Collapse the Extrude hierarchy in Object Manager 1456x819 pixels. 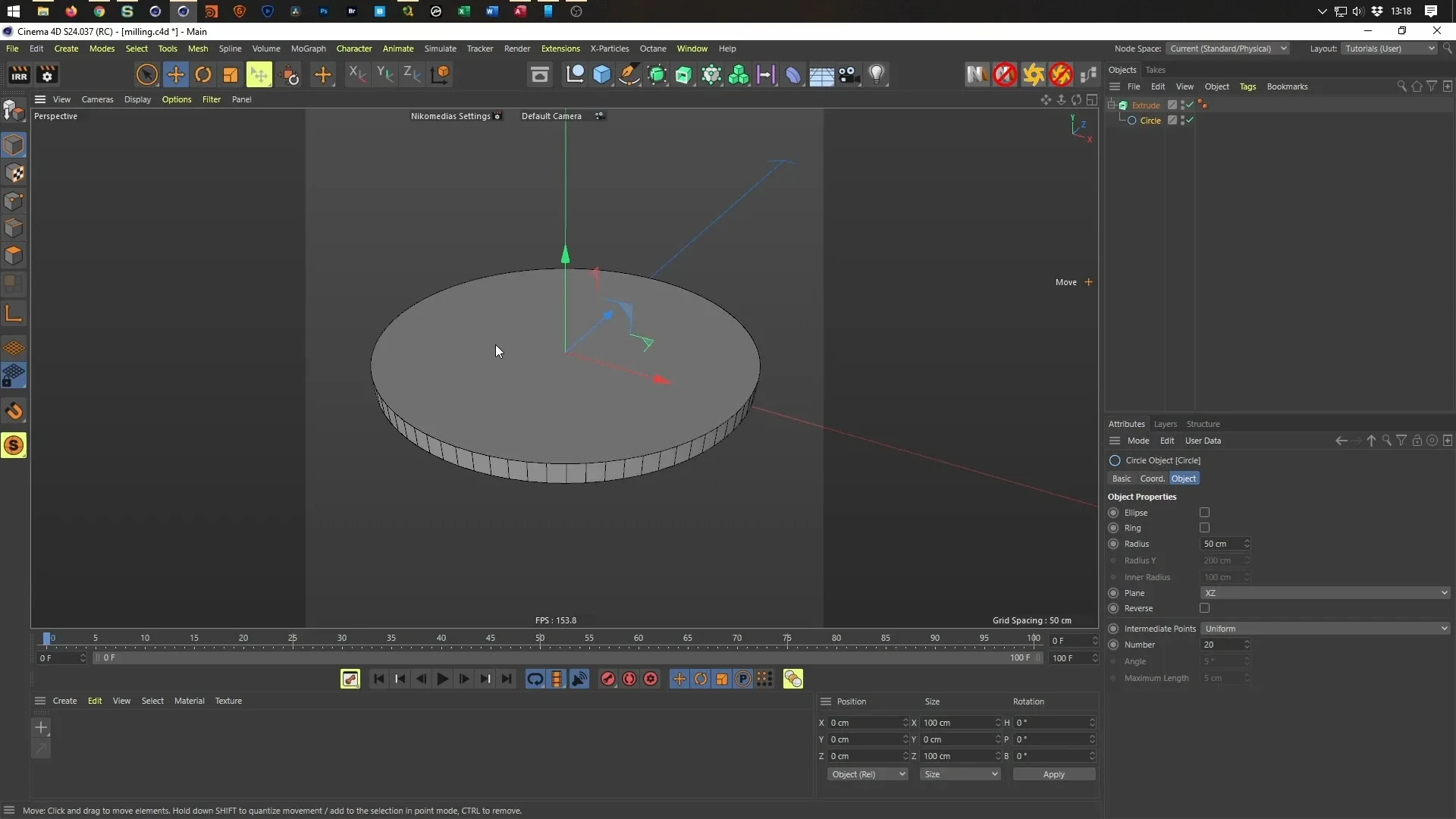coord(1112,105)
